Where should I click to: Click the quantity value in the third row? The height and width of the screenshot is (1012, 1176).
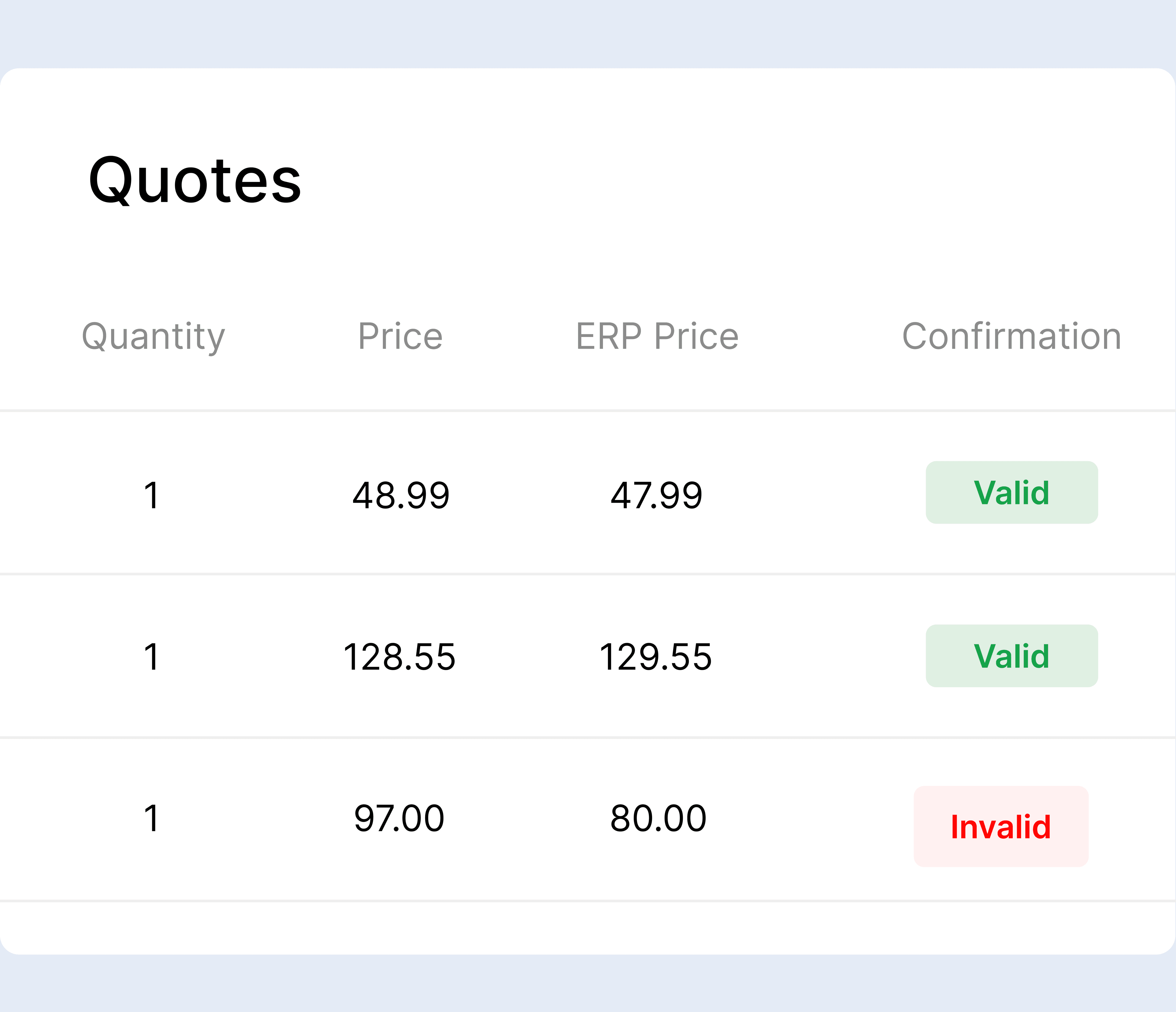pyautogui.click(x=152, y=818)
